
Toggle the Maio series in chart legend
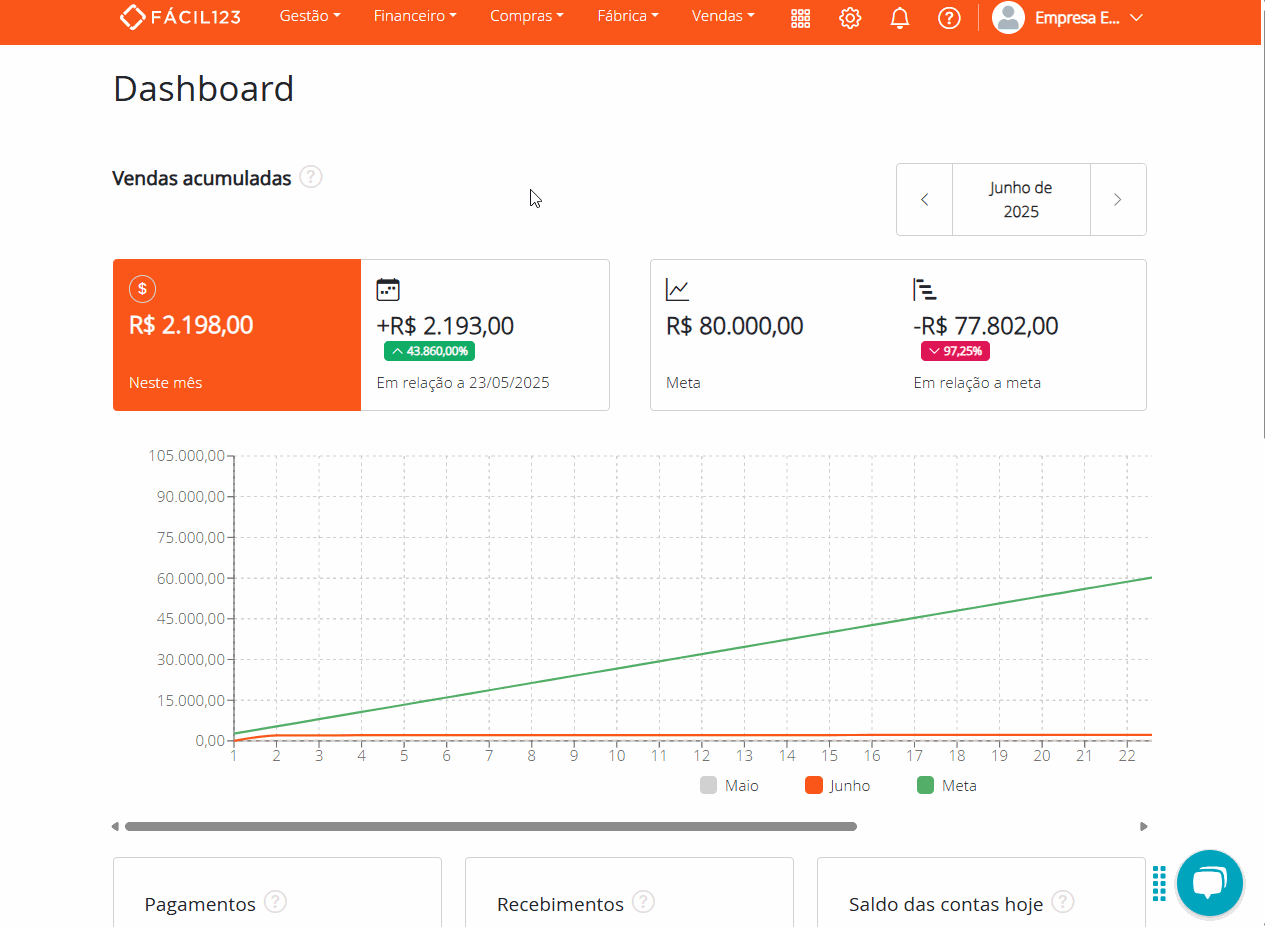click(730, 786)
